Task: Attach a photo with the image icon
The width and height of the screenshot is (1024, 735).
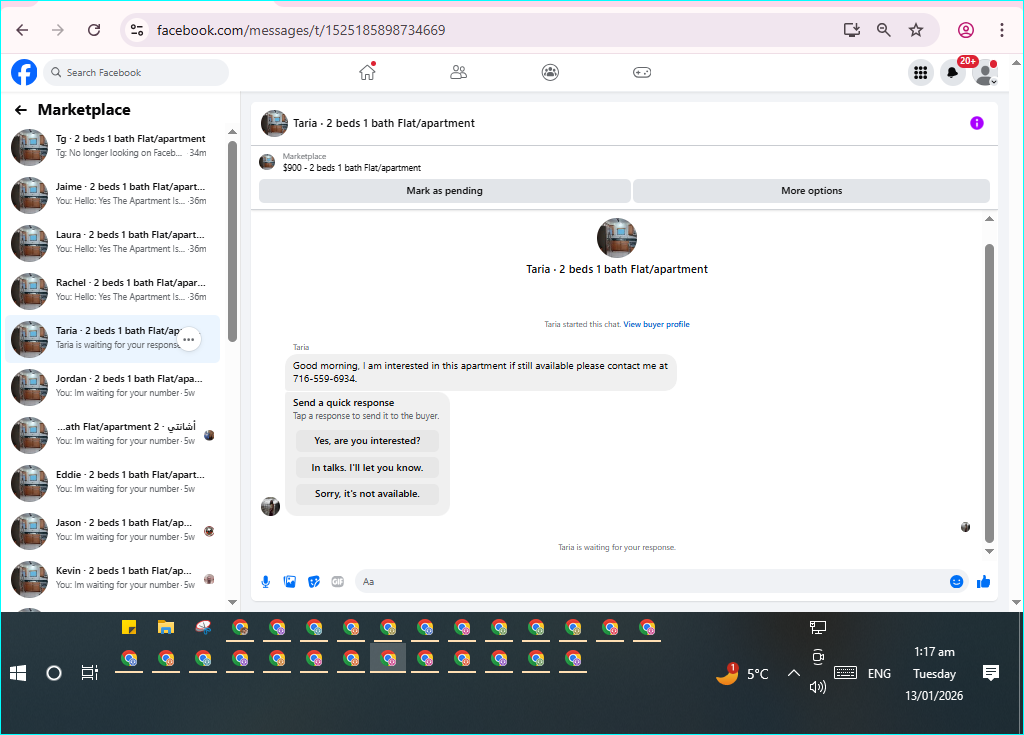Action: 290,581
